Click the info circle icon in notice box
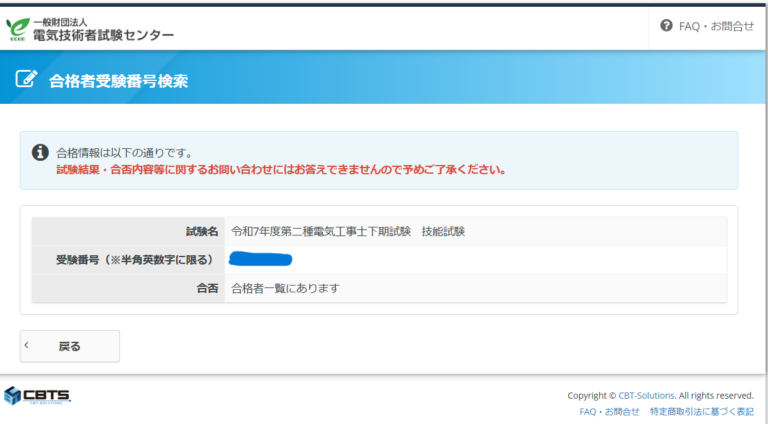The image size is (768, 424). click(x=40, y=152)
